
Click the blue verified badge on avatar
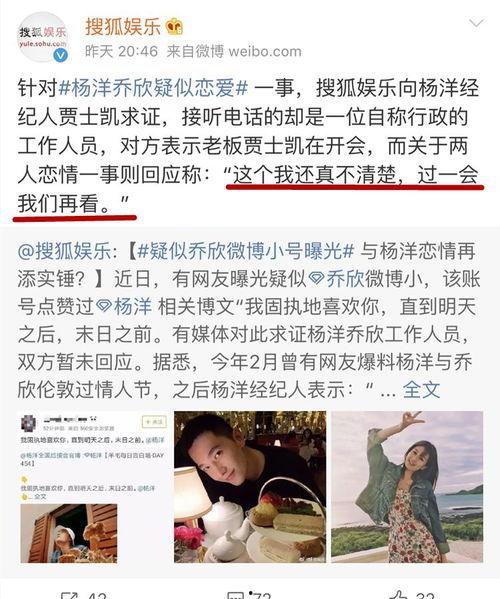point(60,56)
